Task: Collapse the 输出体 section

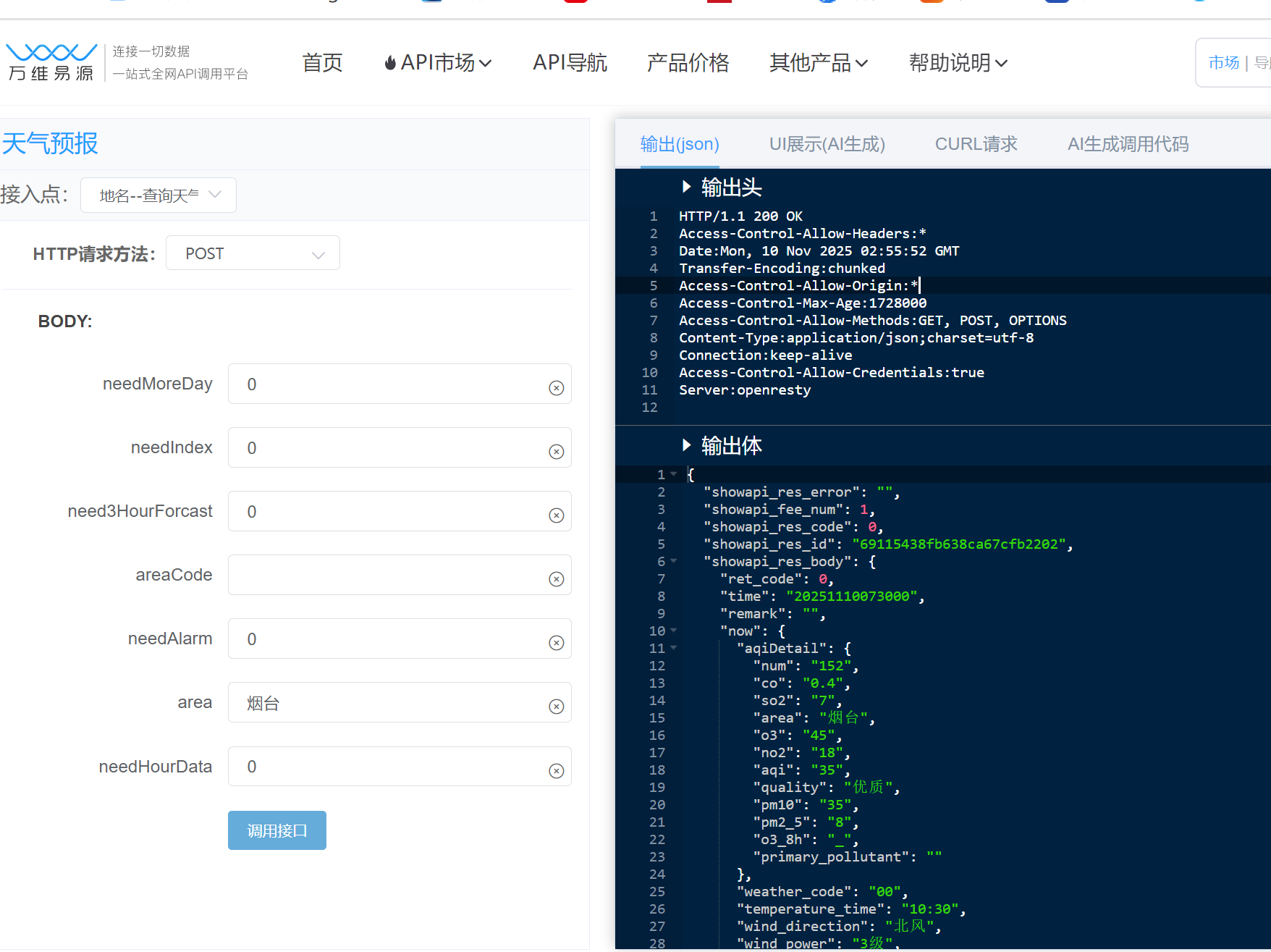Action: pos(686,445)
